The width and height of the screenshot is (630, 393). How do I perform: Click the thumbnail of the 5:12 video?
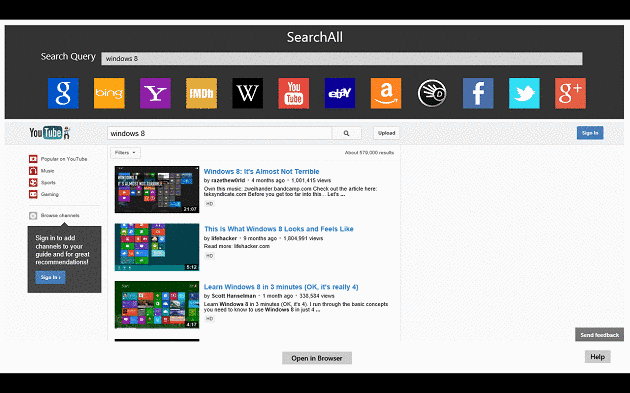point(157,247)
